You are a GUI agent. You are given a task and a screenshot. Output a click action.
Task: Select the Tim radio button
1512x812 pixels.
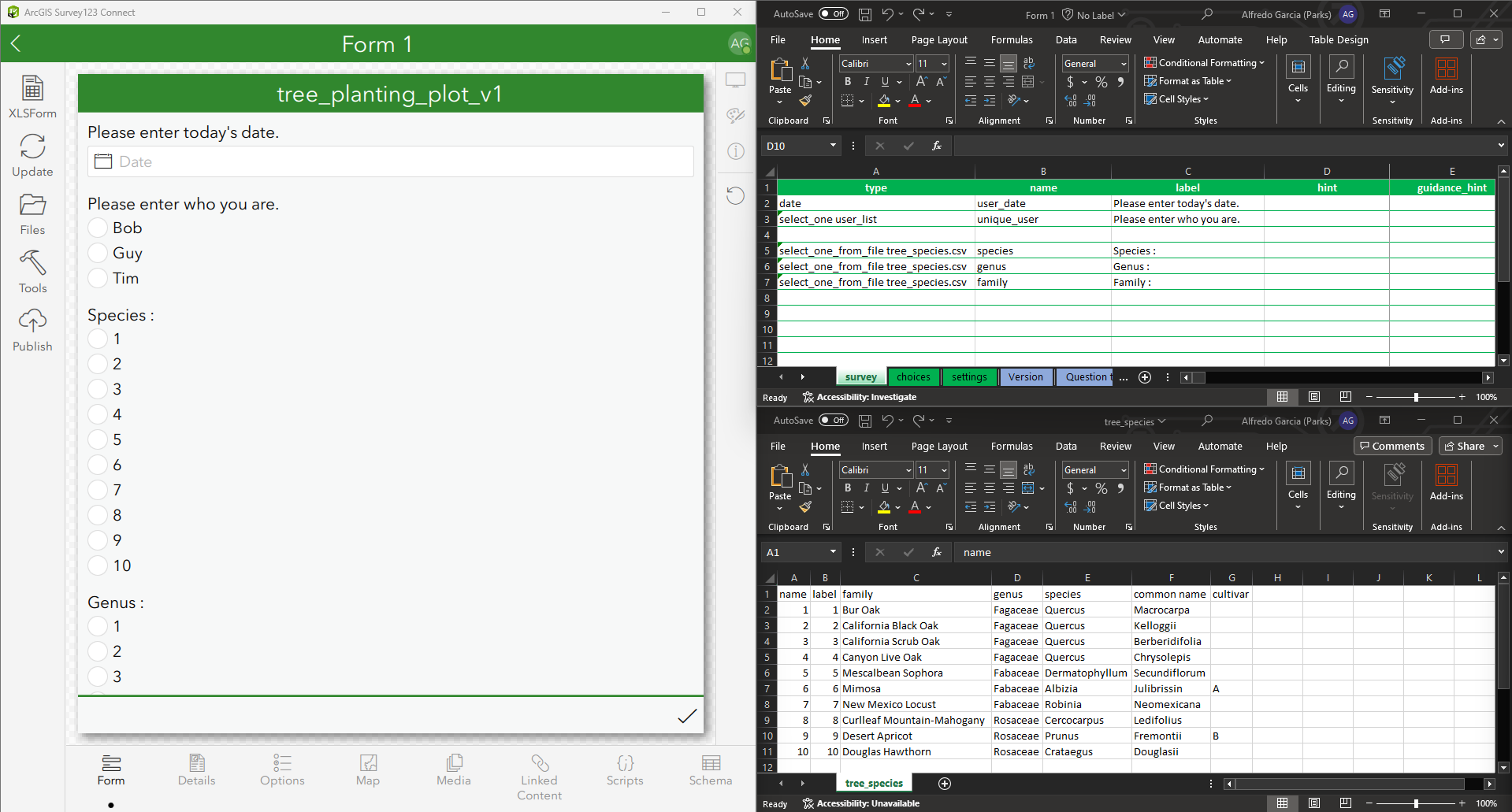[98, 278]
